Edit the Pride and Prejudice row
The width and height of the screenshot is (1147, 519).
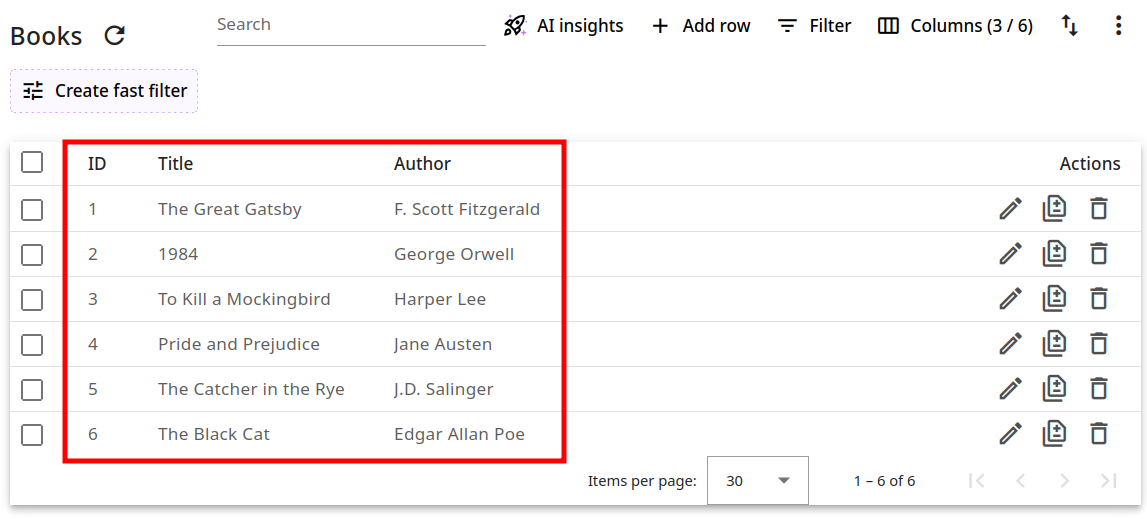pyautogui.click(x=1010, y=344)
